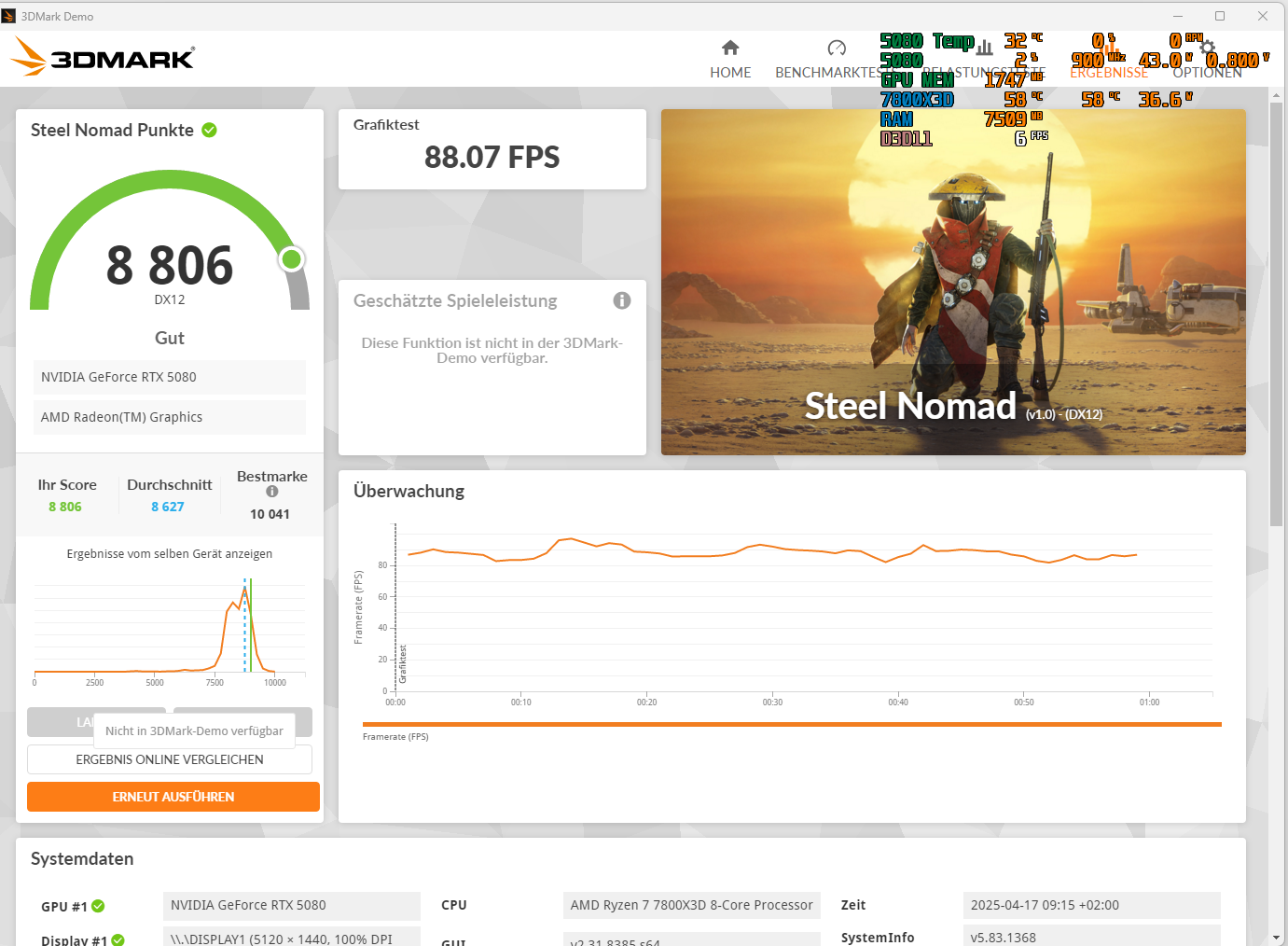Screen dimensions: 1288x946
Task: Click the 3DMark Demo title bar icon
Action: pos(9,16)
